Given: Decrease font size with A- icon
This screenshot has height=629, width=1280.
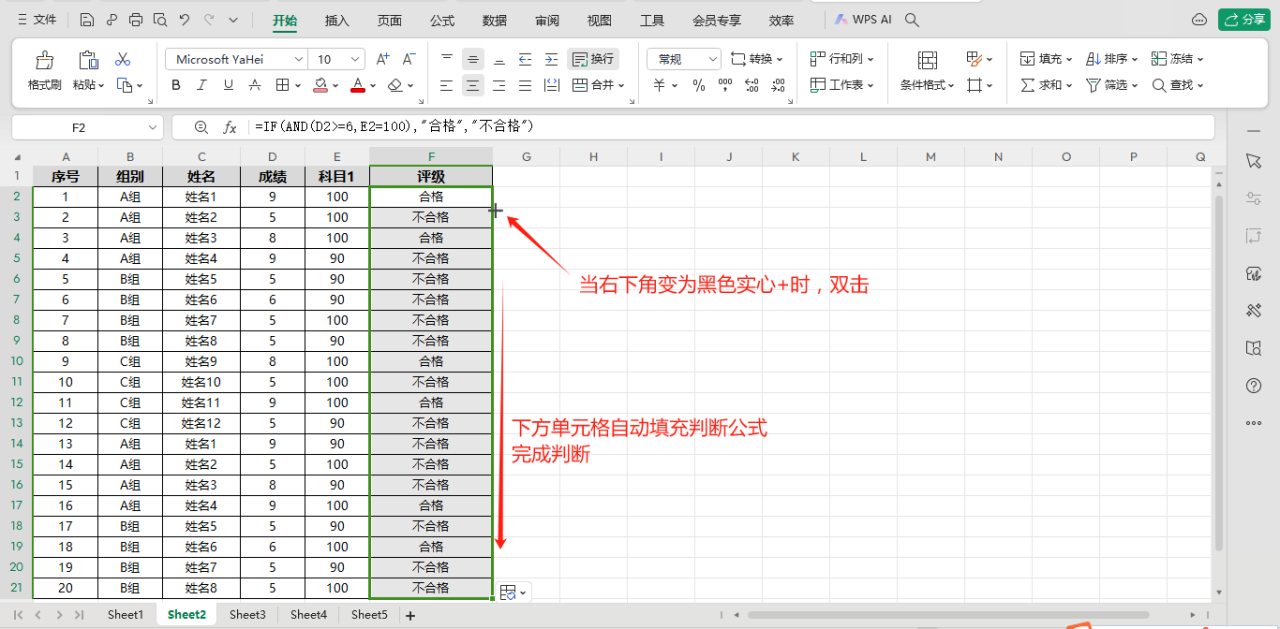Looking at the screenshot, I should [409, 59].
